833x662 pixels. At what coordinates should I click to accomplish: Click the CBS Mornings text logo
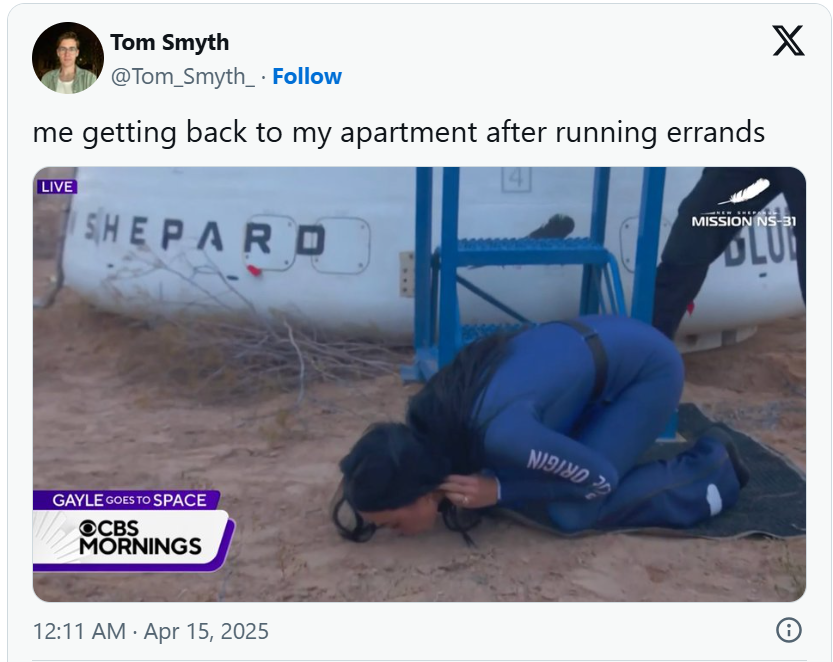click(x=140, y=538)
